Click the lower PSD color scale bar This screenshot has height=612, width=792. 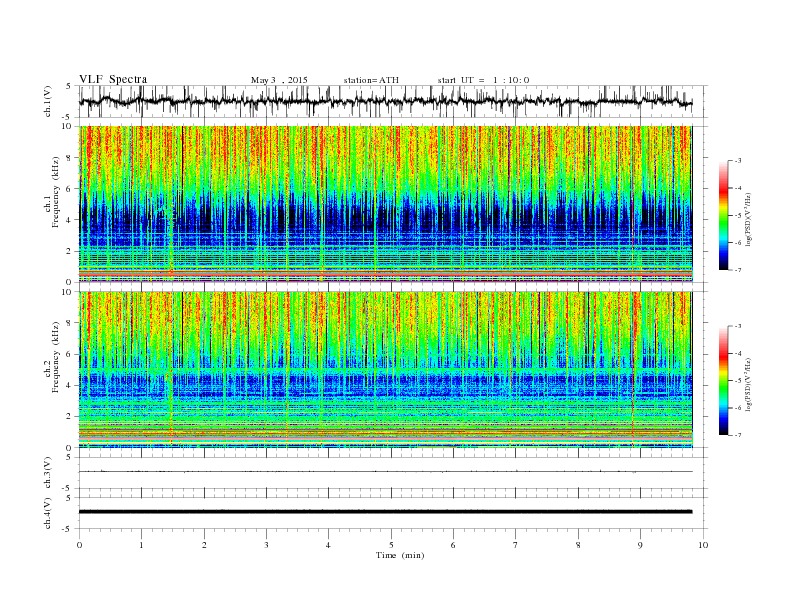(x=723, y=381)
